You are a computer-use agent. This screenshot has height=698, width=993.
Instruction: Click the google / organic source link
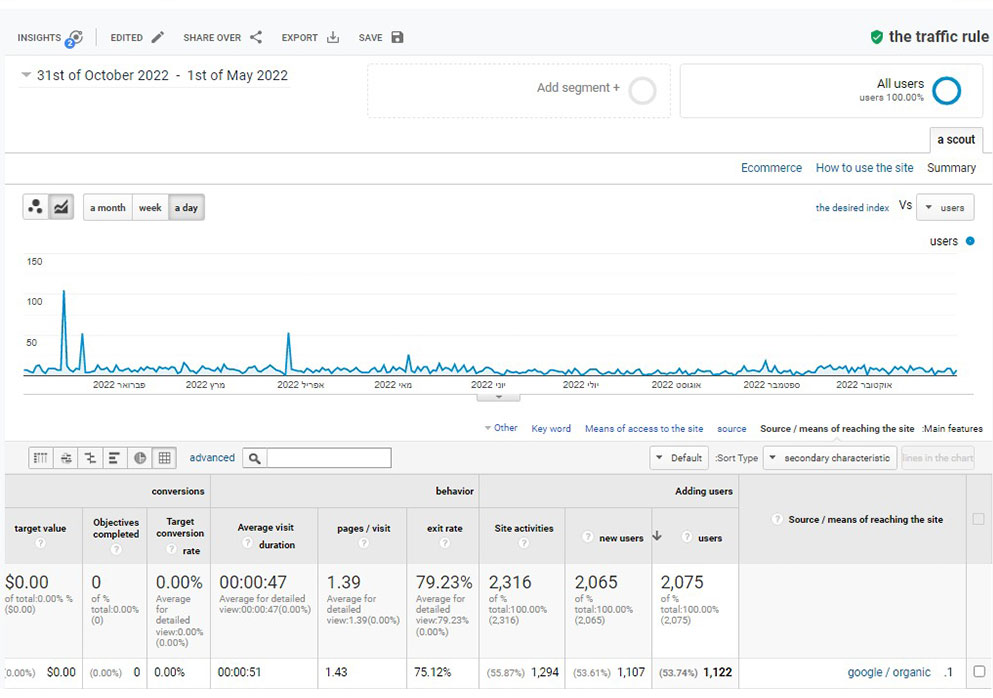[888, 672]
